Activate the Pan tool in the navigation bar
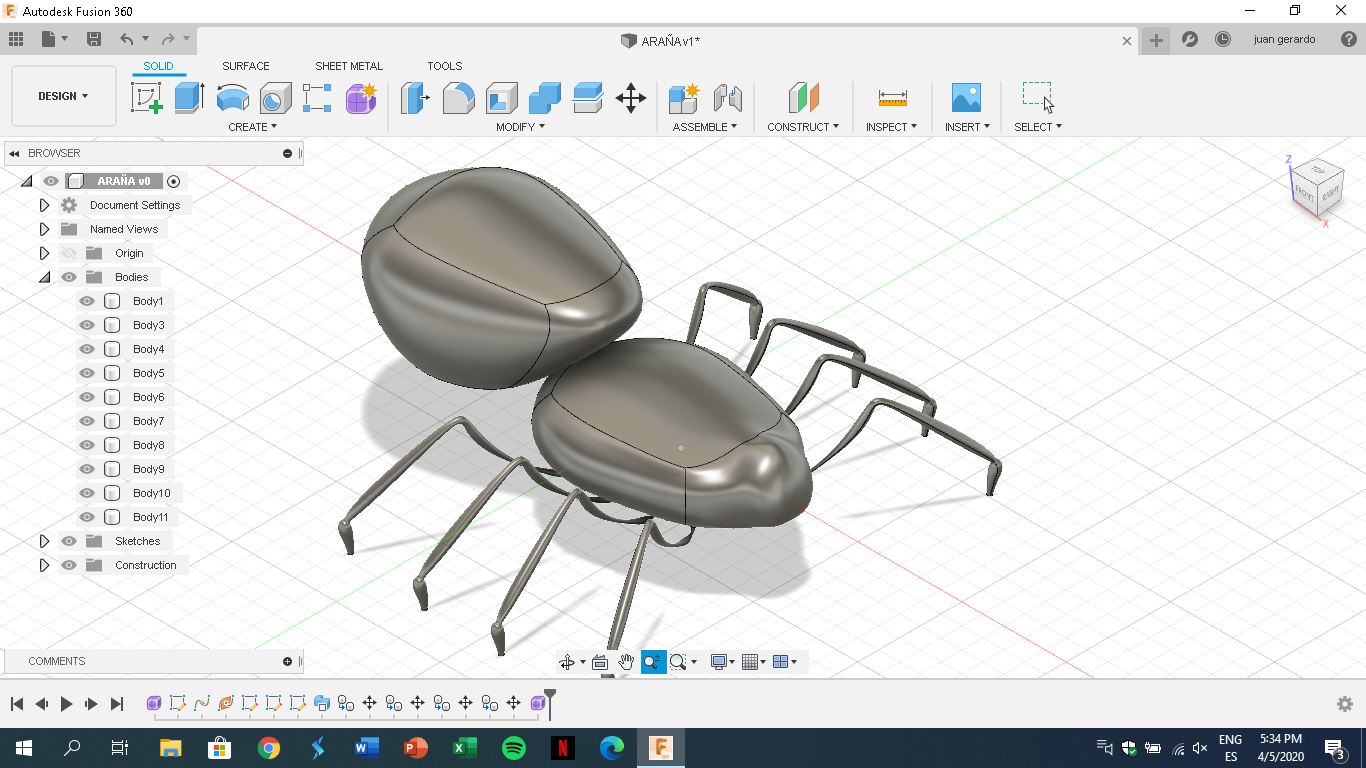The width and height of the screenshot is (1366, 768). pyautogui.click(x=626, y=661)
